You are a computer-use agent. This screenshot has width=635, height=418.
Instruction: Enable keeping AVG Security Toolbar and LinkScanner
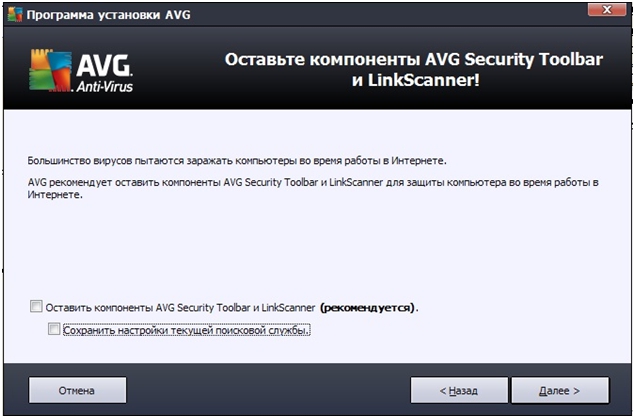(36, 306)
